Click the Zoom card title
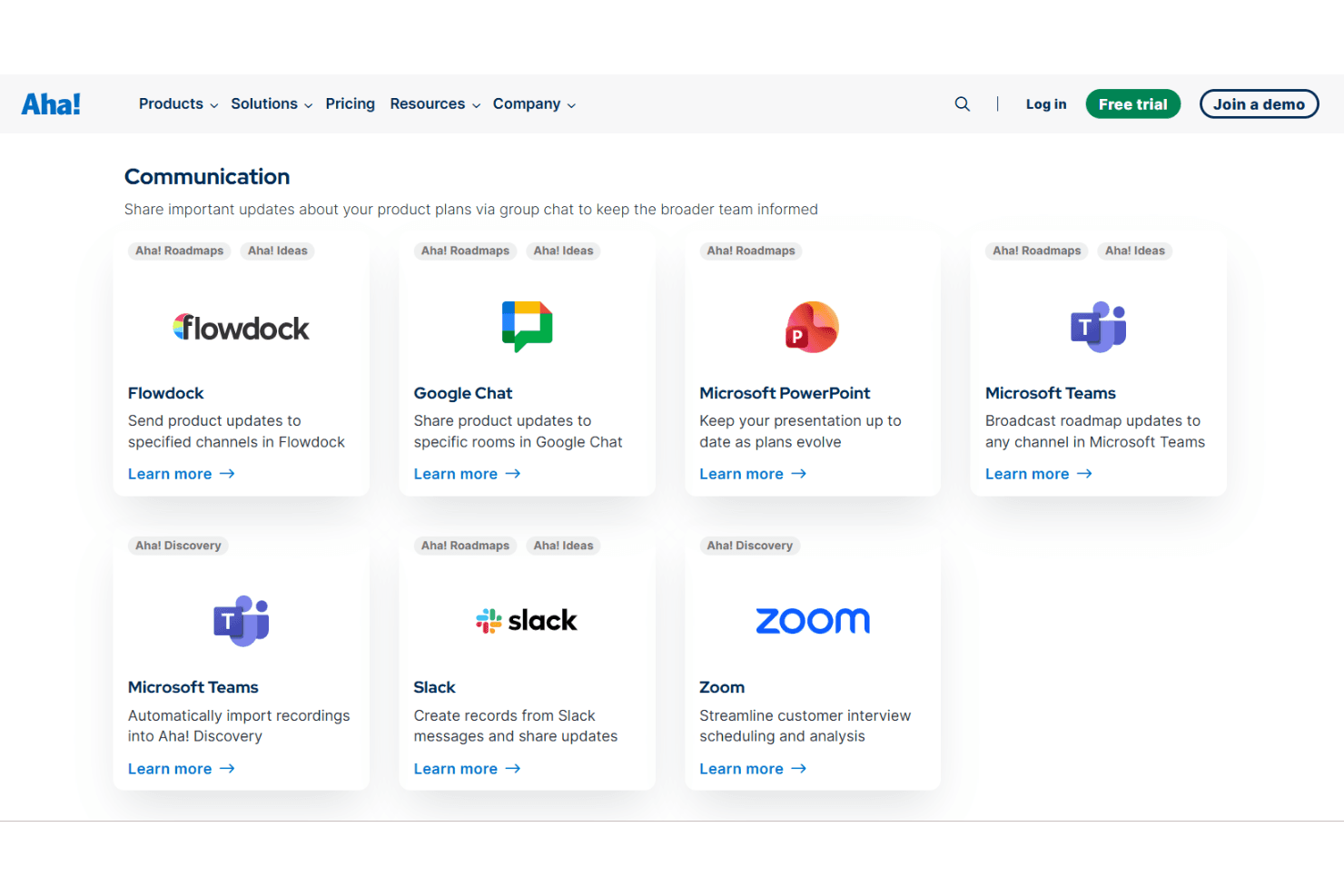 (x=722, y=687)
